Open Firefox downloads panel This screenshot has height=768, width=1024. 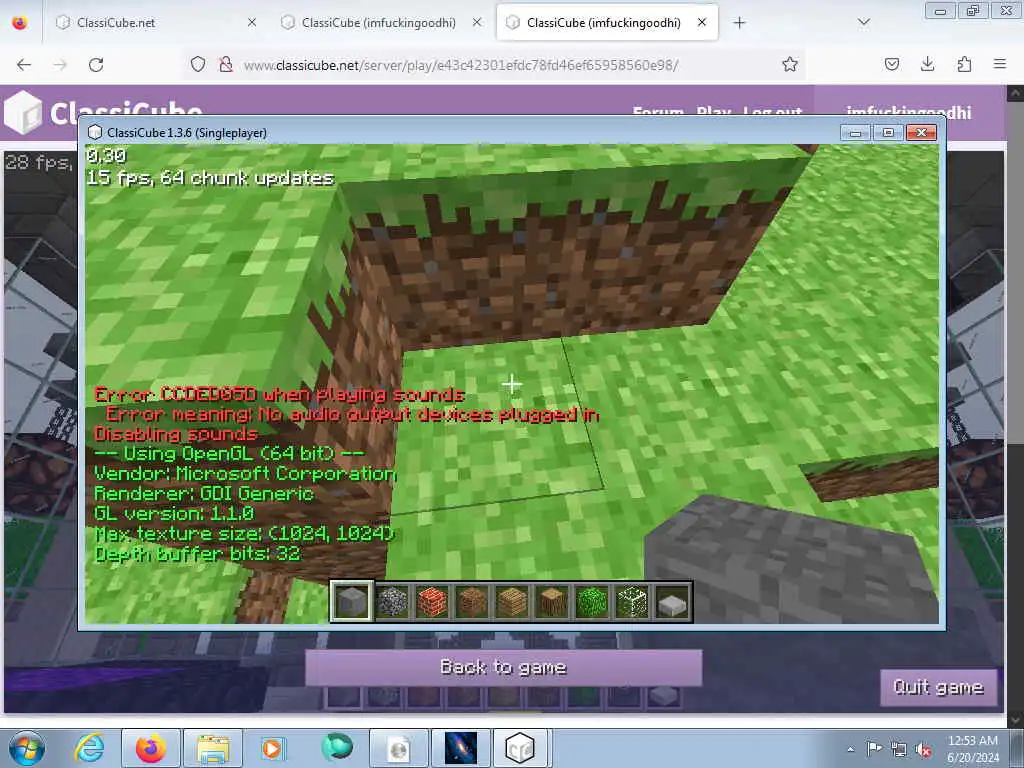(927, 64)
